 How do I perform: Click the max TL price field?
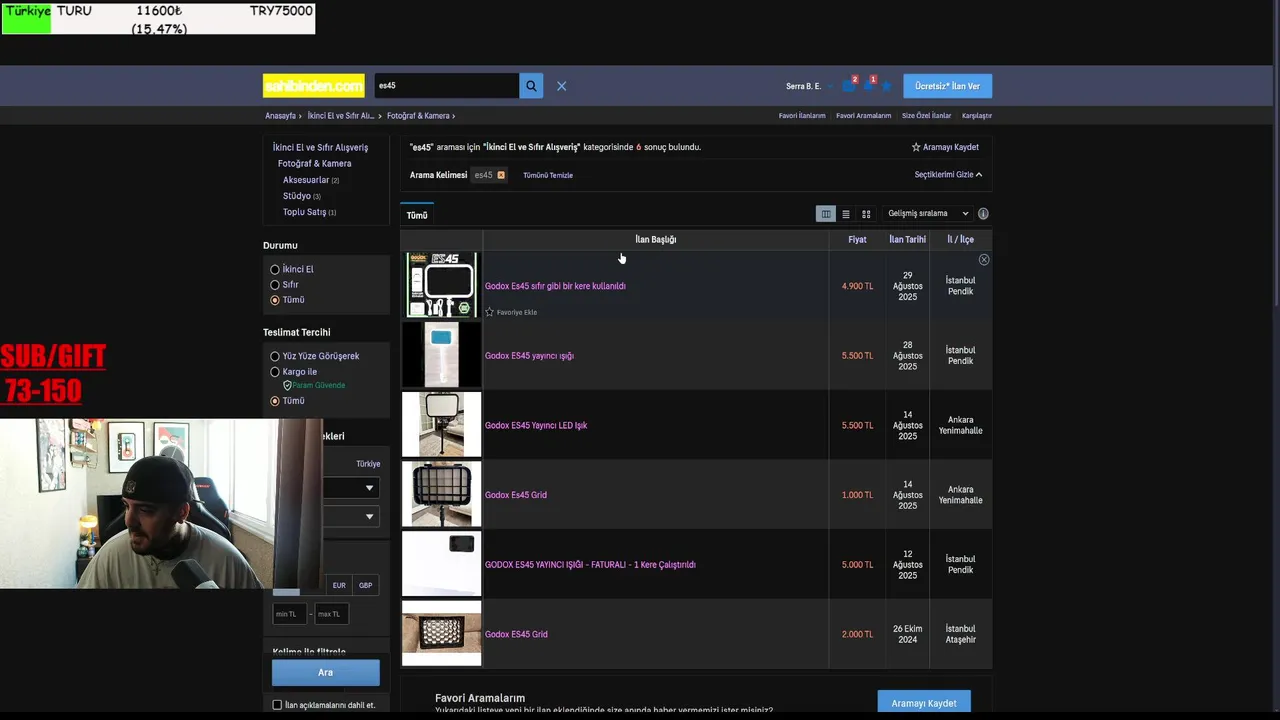point(332,614)
